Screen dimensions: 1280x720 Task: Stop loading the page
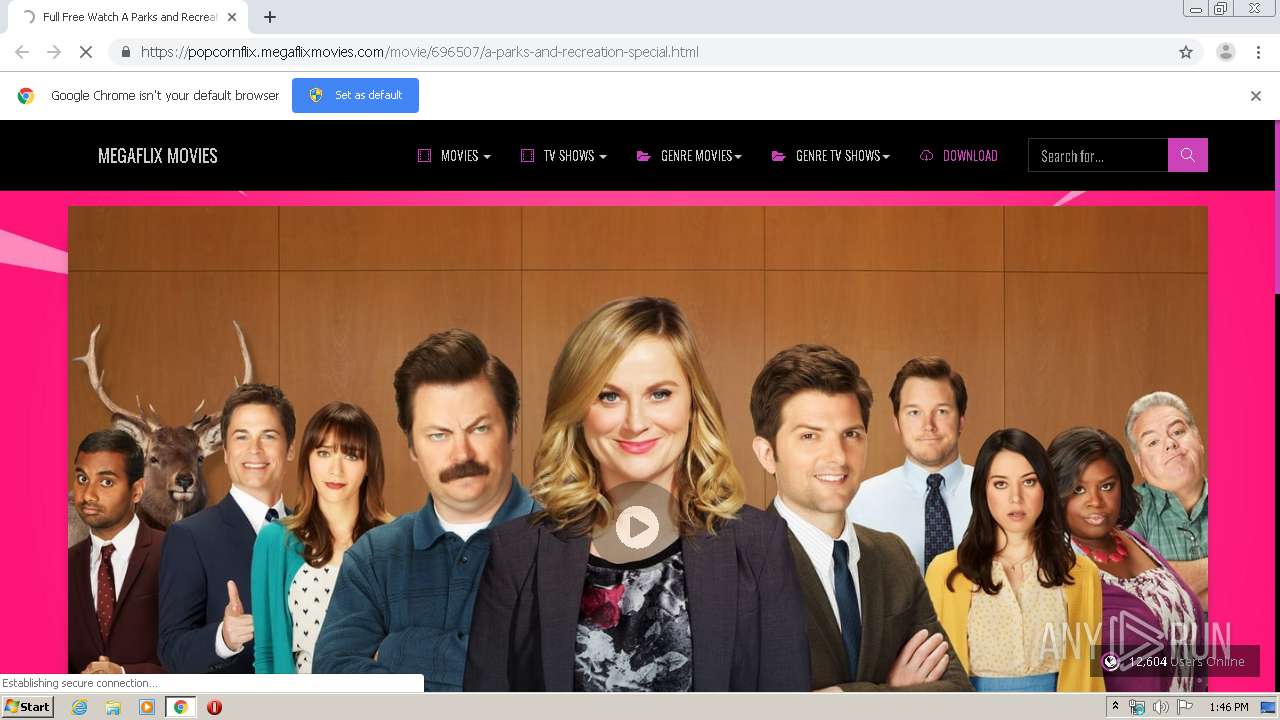[86, 52]
